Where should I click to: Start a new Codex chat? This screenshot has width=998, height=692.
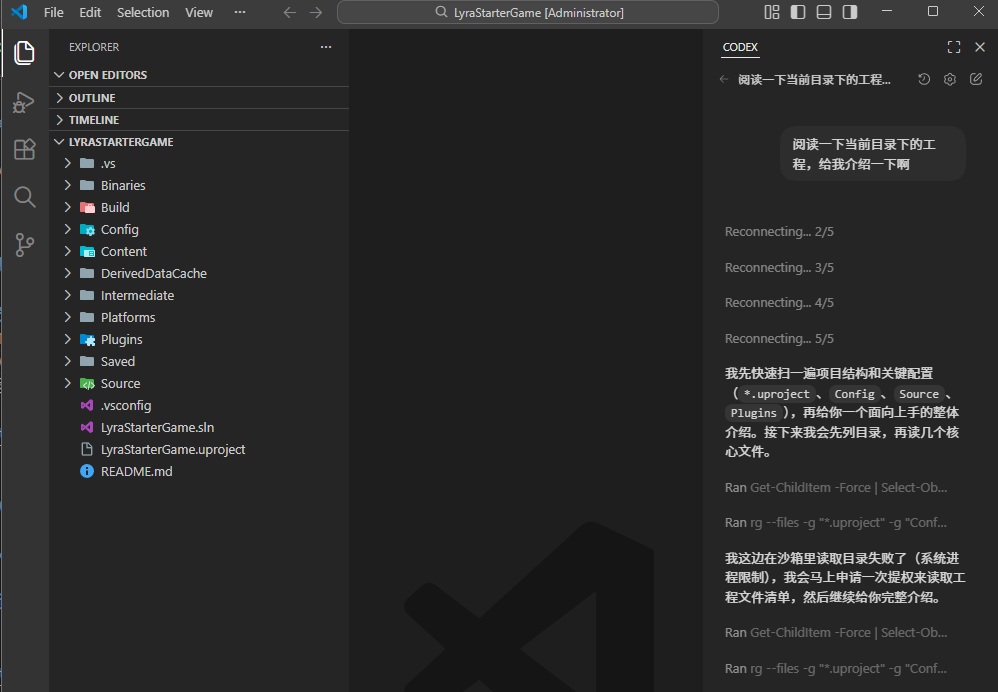976,80
